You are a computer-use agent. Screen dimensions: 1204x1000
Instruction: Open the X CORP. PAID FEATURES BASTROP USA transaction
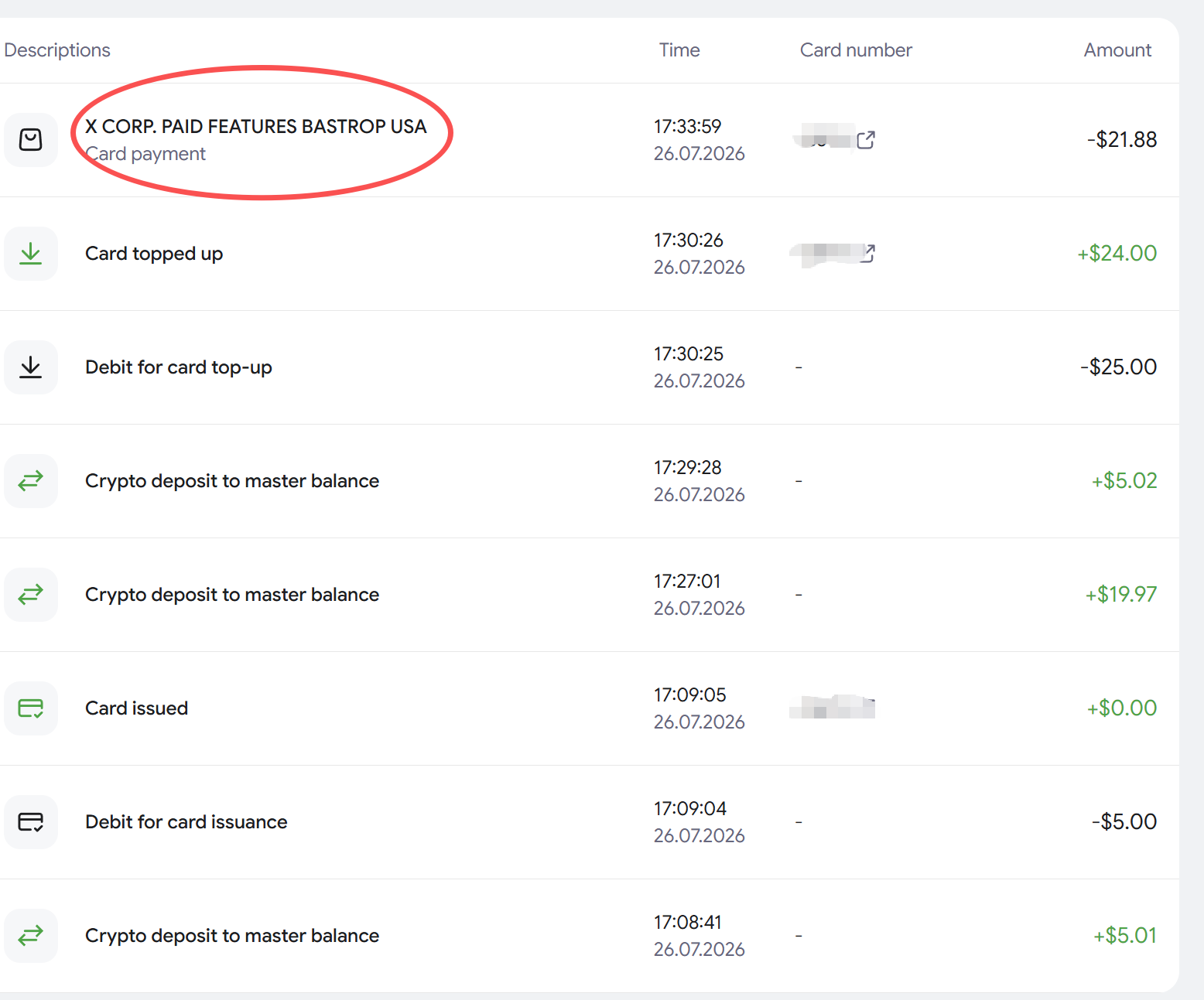click(x=256, y=126)
